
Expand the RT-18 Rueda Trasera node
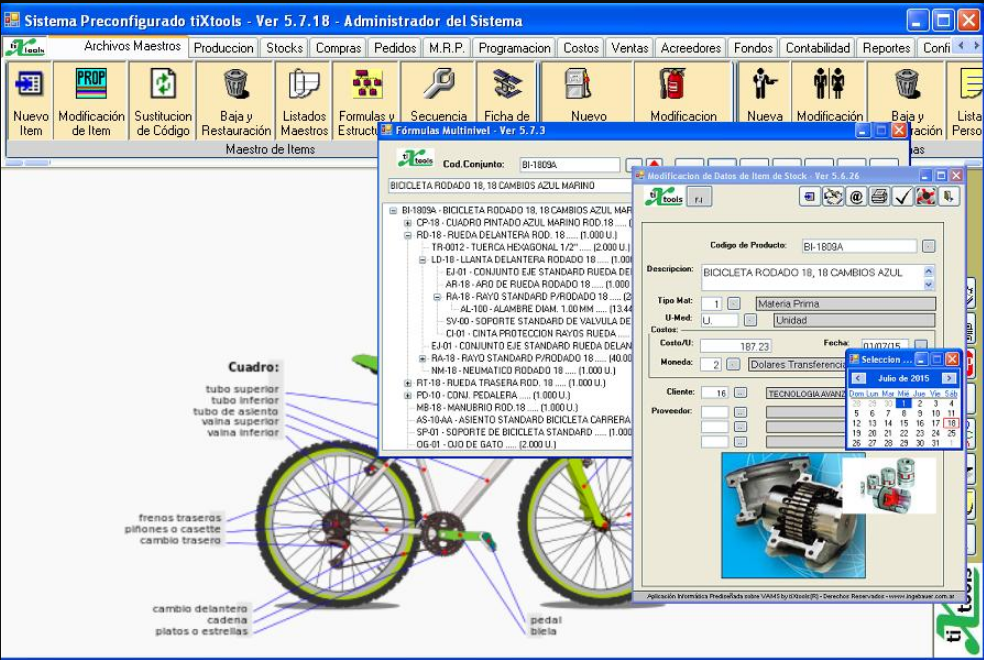[x=408, y=383]
